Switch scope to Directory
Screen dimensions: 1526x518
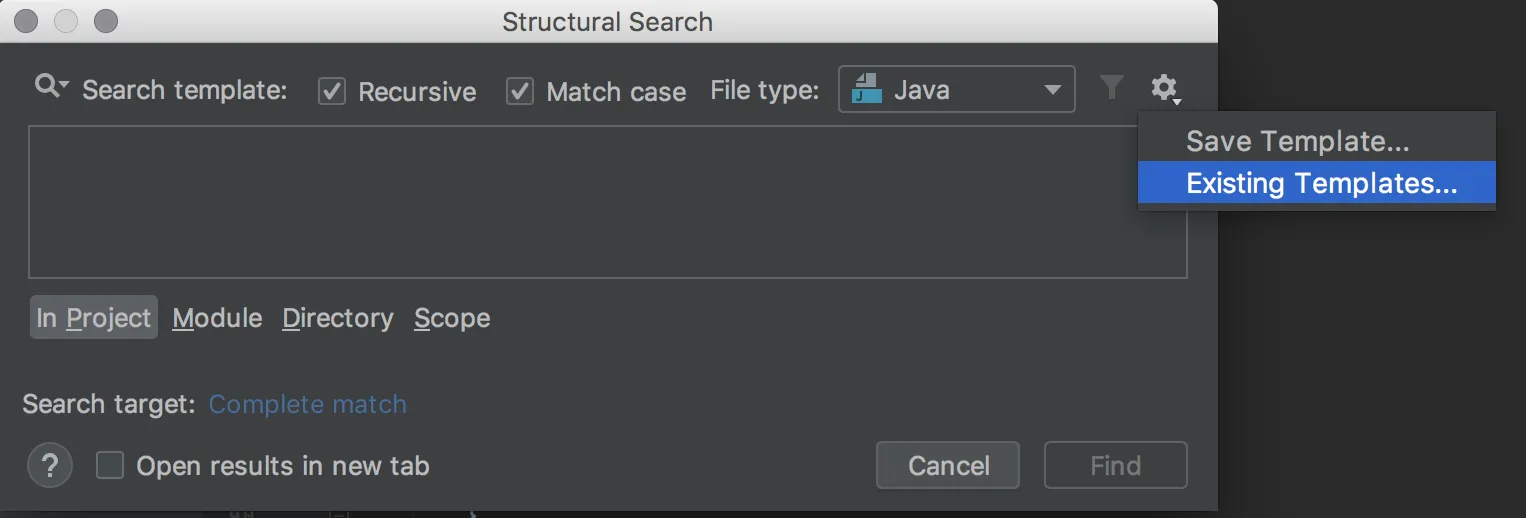click(x=338, y=318)
